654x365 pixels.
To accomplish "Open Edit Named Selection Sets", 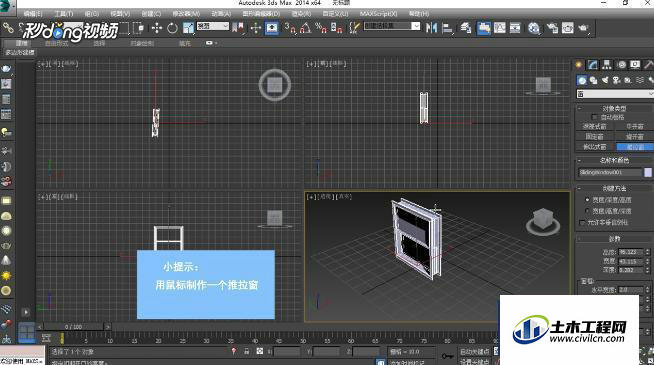I will point(354,28).
